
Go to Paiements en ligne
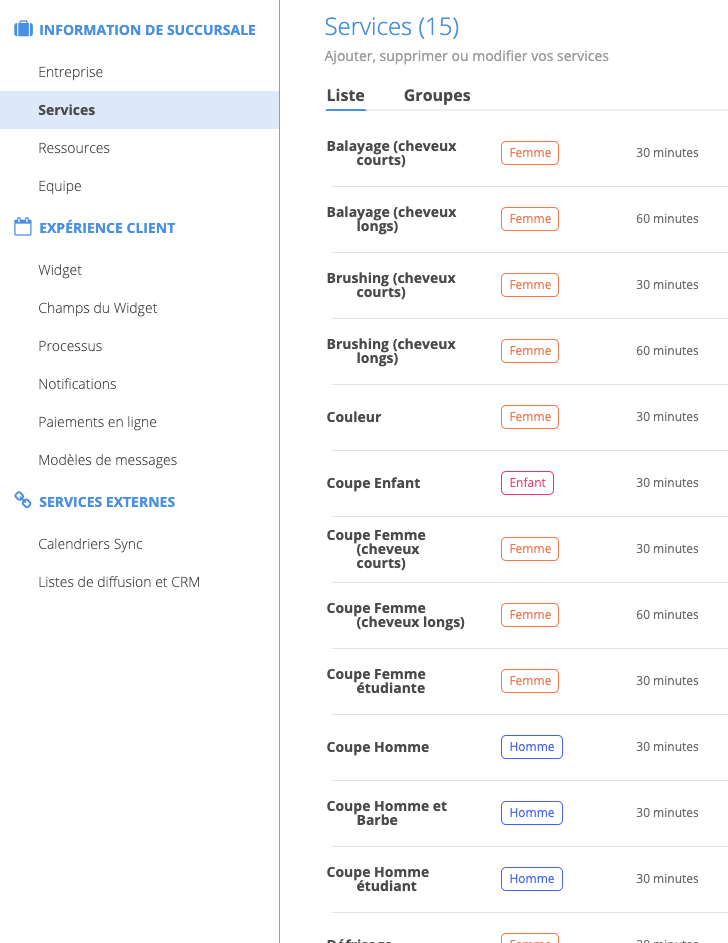pyautogui.click(x=97, y=422)
